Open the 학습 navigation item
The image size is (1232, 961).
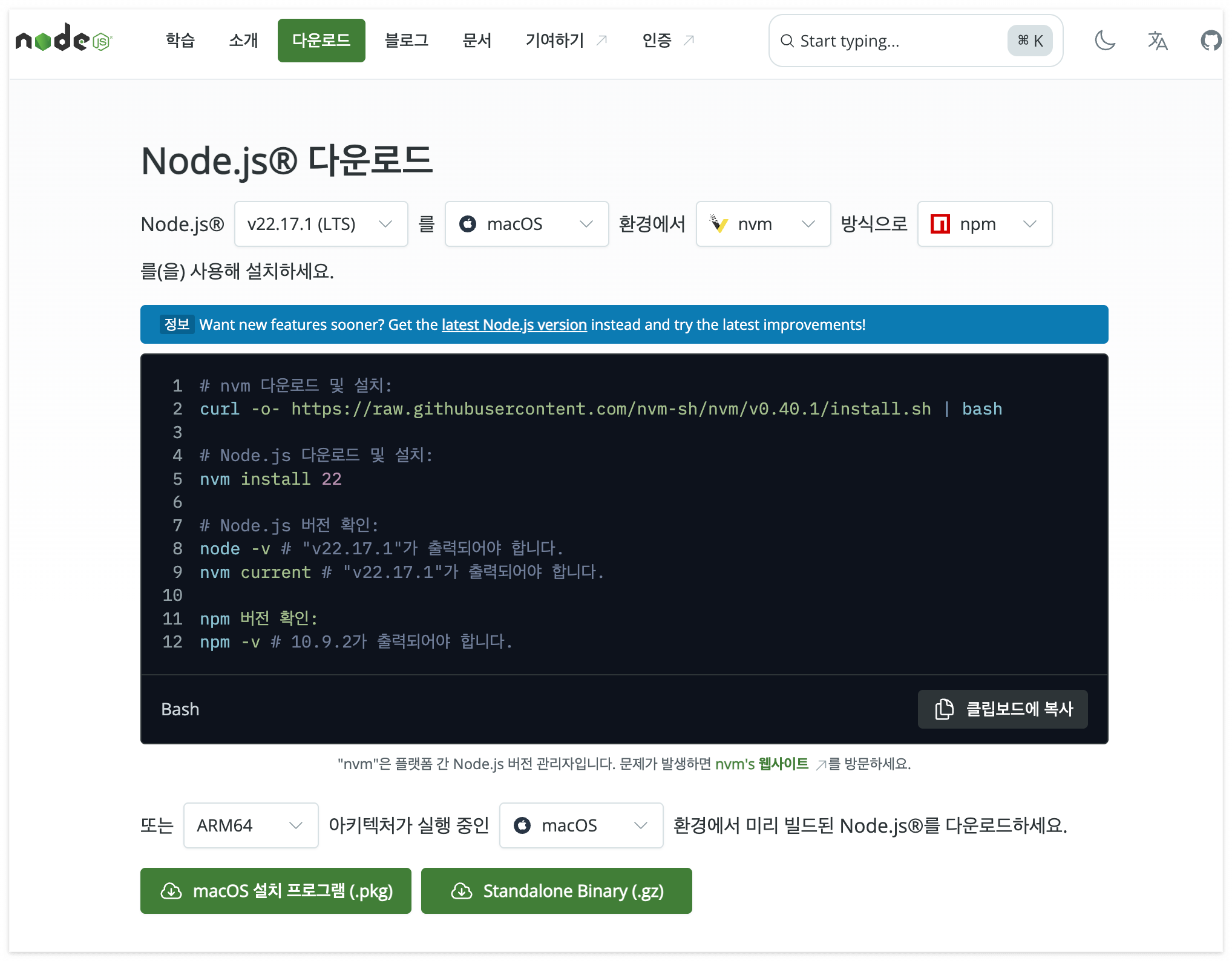180,41
